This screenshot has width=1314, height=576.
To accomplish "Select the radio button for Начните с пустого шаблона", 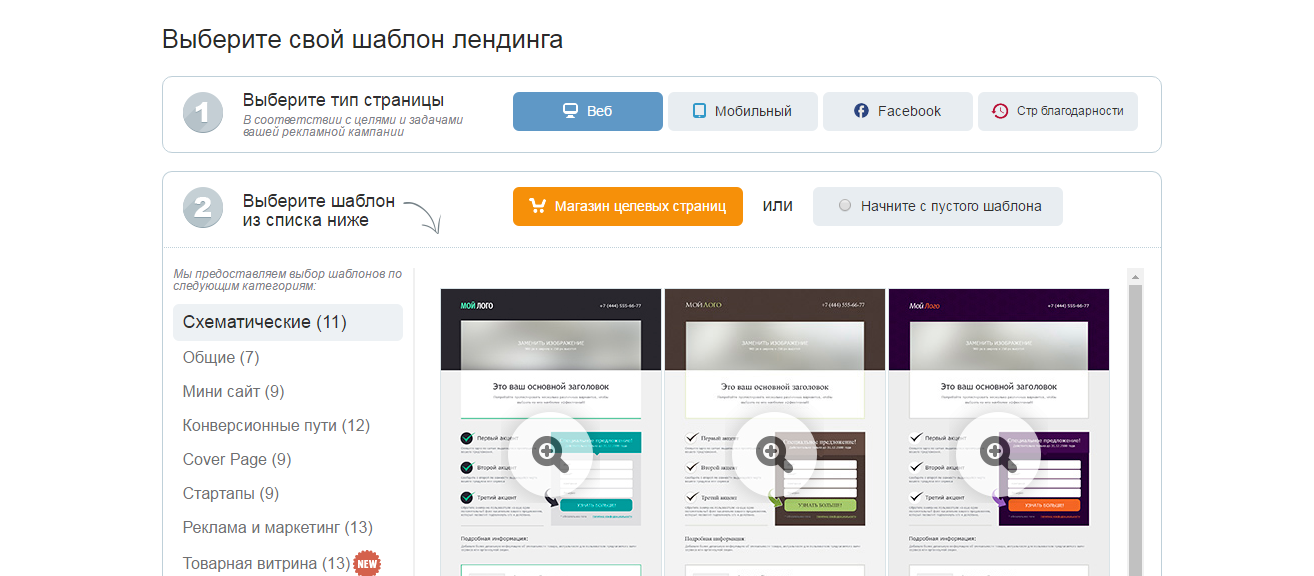I will pos(843,206).
